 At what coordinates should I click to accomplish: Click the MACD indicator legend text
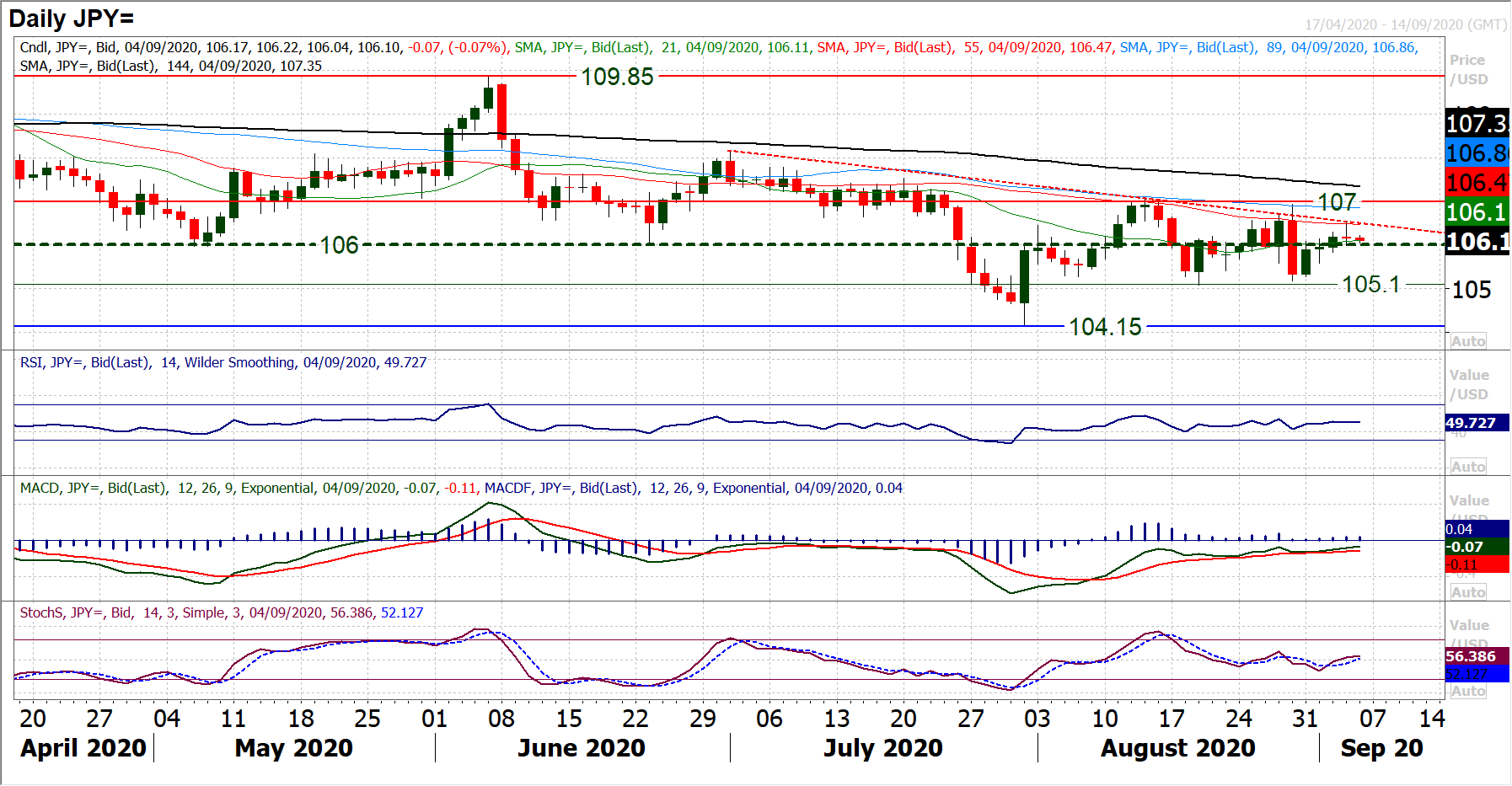[461, 488]
